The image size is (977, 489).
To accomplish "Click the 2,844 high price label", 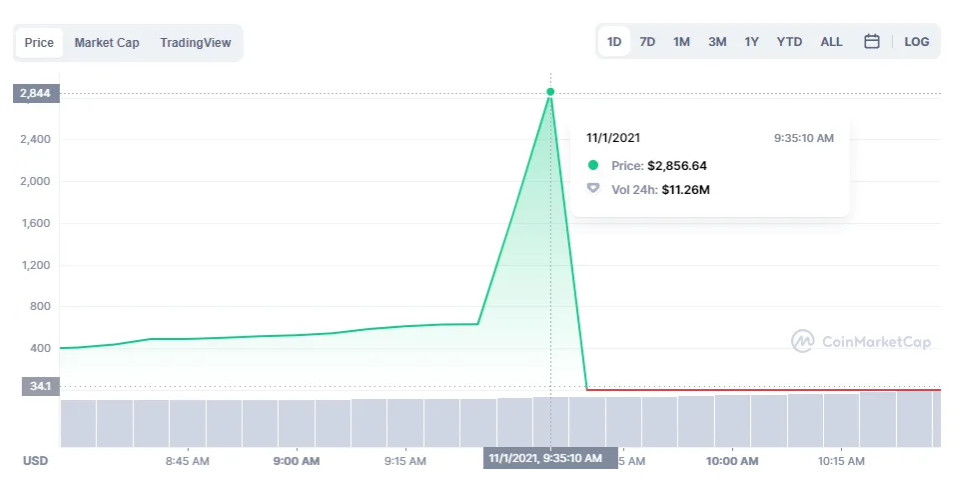I will click(x=37, y=94).
